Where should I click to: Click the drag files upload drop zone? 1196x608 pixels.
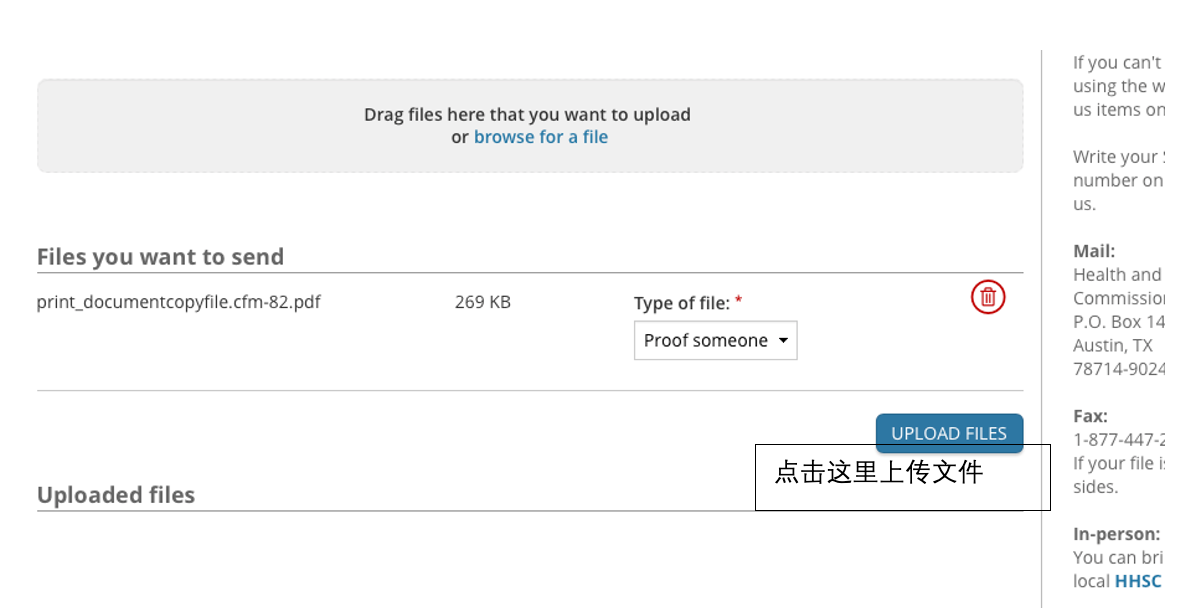tap(530, 126)
